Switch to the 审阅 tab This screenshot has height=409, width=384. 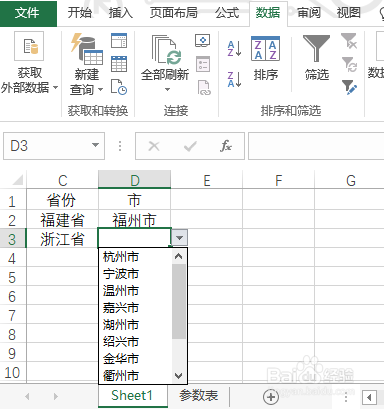[308, 13]
